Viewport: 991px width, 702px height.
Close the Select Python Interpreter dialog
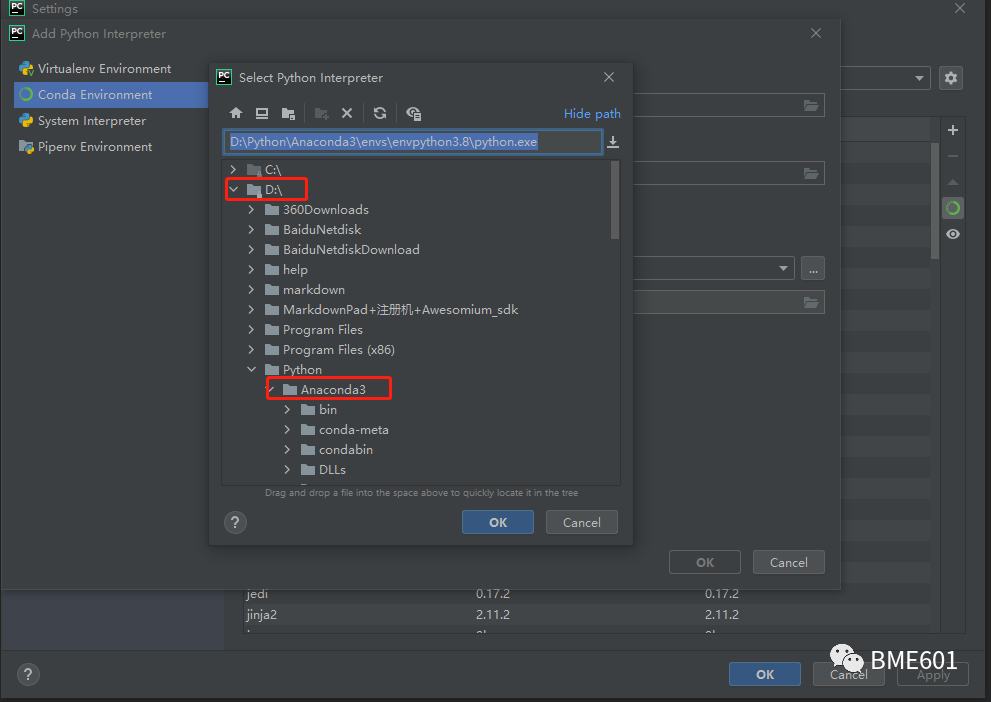click(x=609, y=77)
